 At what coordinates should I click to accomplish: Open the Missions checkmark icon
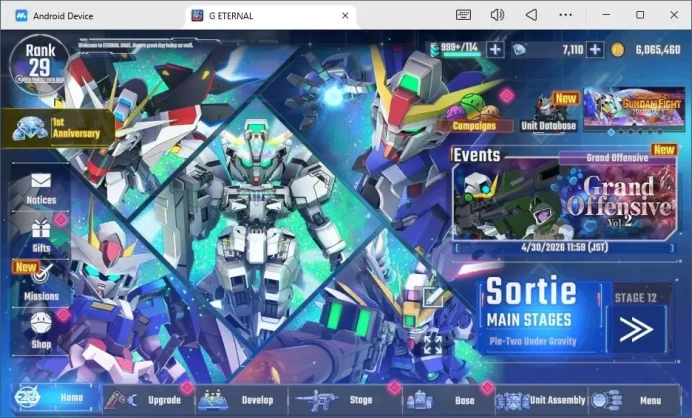coord(42,275)
